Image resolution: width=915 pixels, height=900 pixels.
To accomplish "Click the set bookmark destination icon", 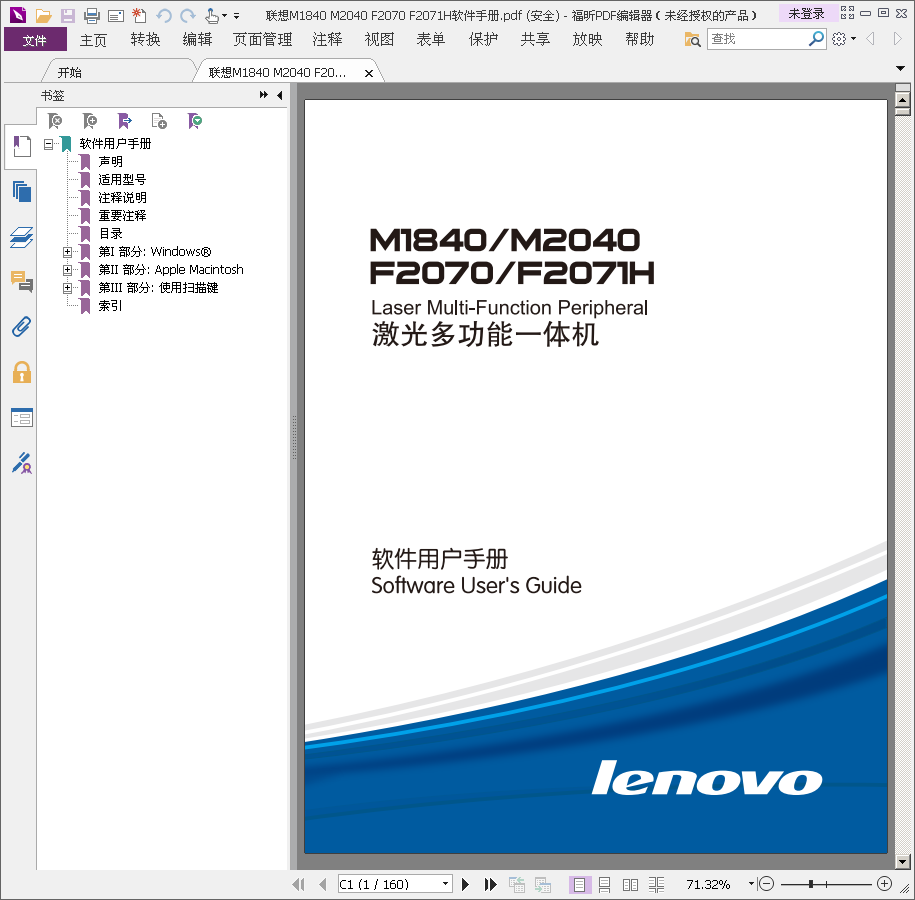I will point(124,121).
